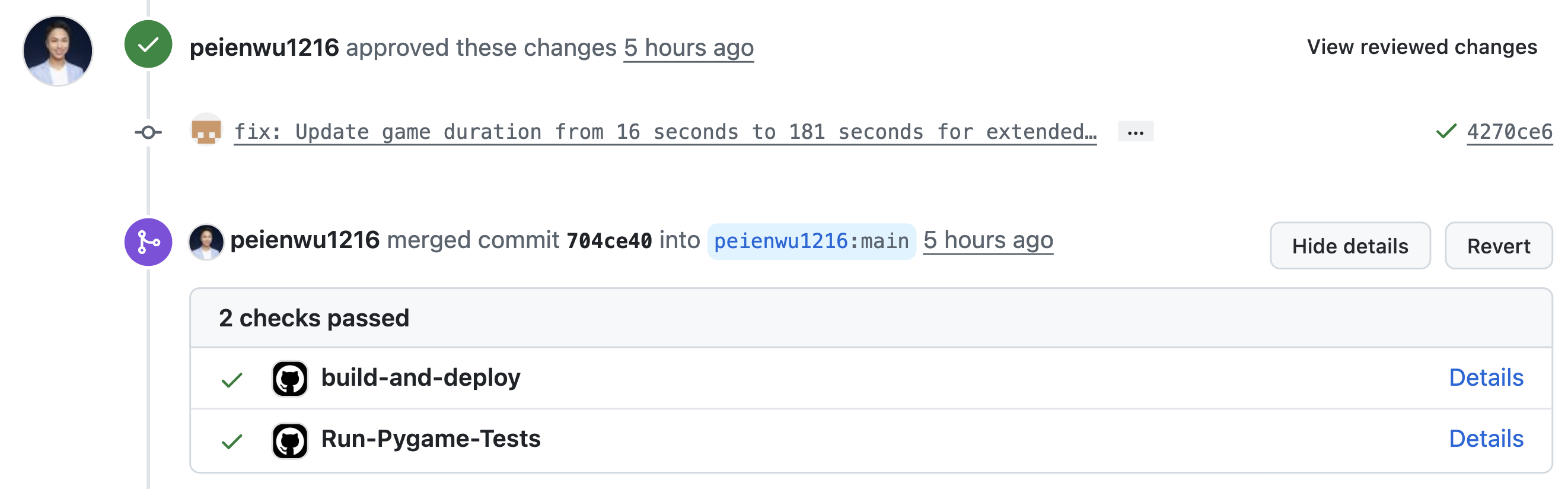The height and width of the screenshot is (489, 1568).
Task: Click the green check next to build-and-deploy
Action: point(232,380)
